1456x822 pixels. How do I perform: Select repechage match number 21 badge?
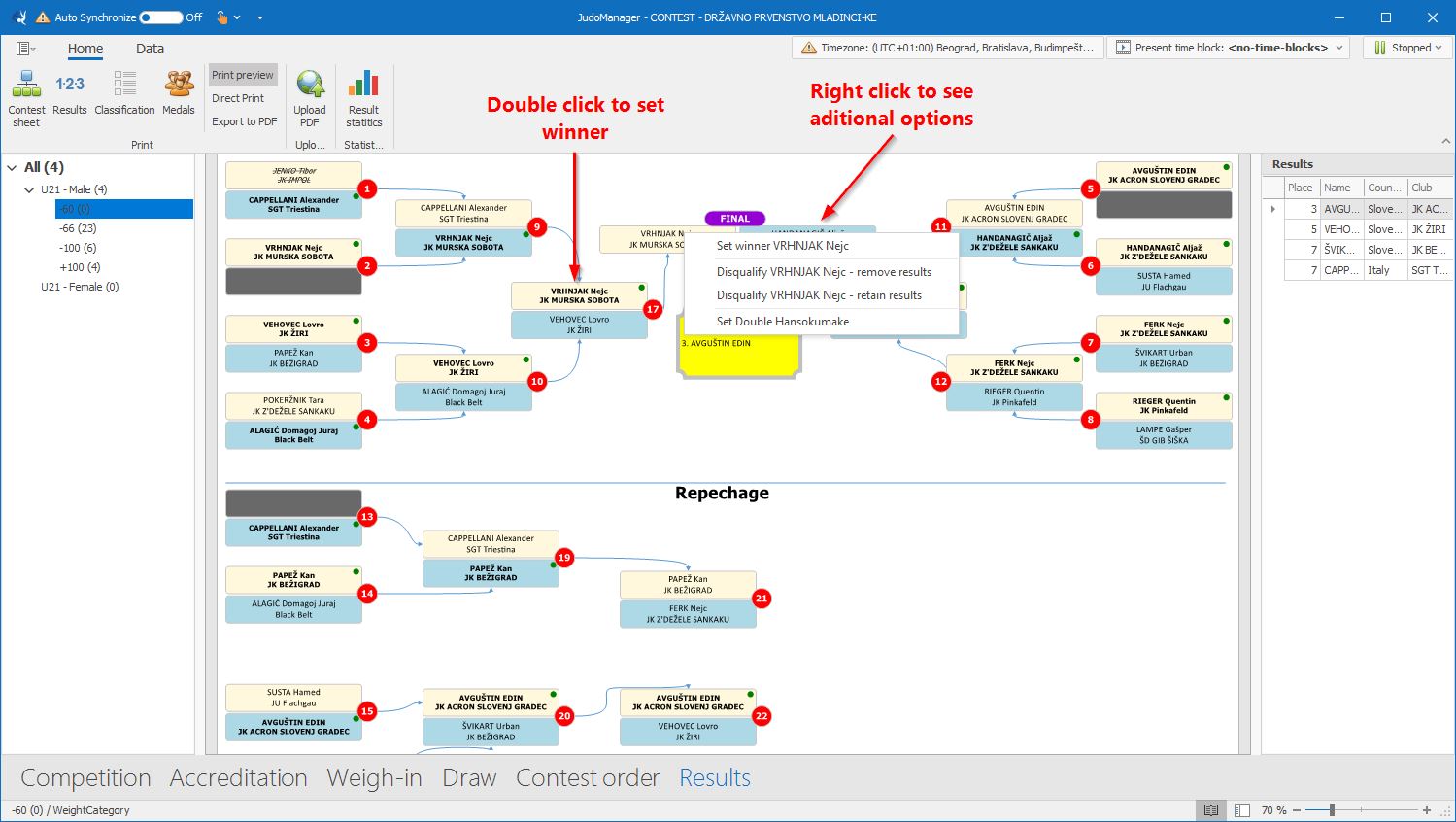762,599
